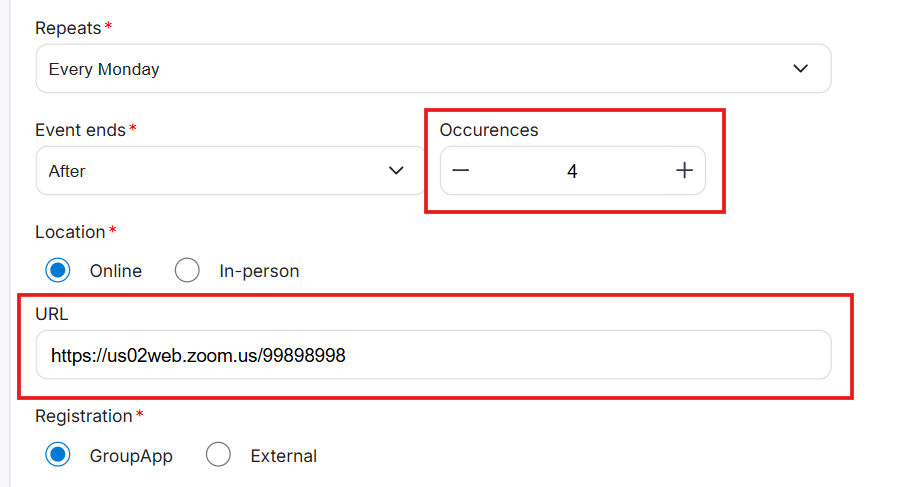This screenshot has width=912, height=487.
Task: Select GroupApp registration radio button
Action: tap(58, 455)
